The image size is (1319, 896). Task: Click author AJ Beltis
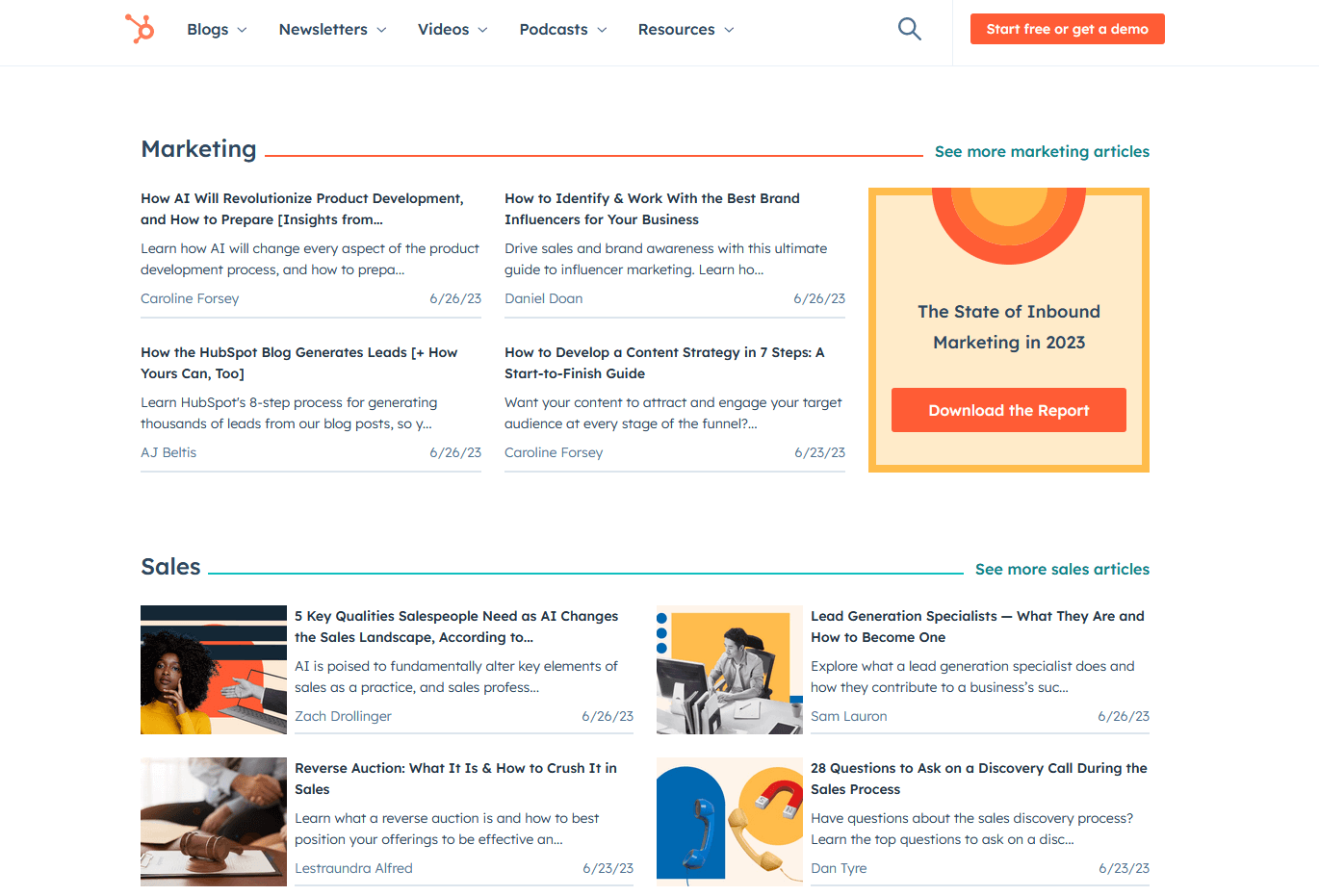[168, 452]
